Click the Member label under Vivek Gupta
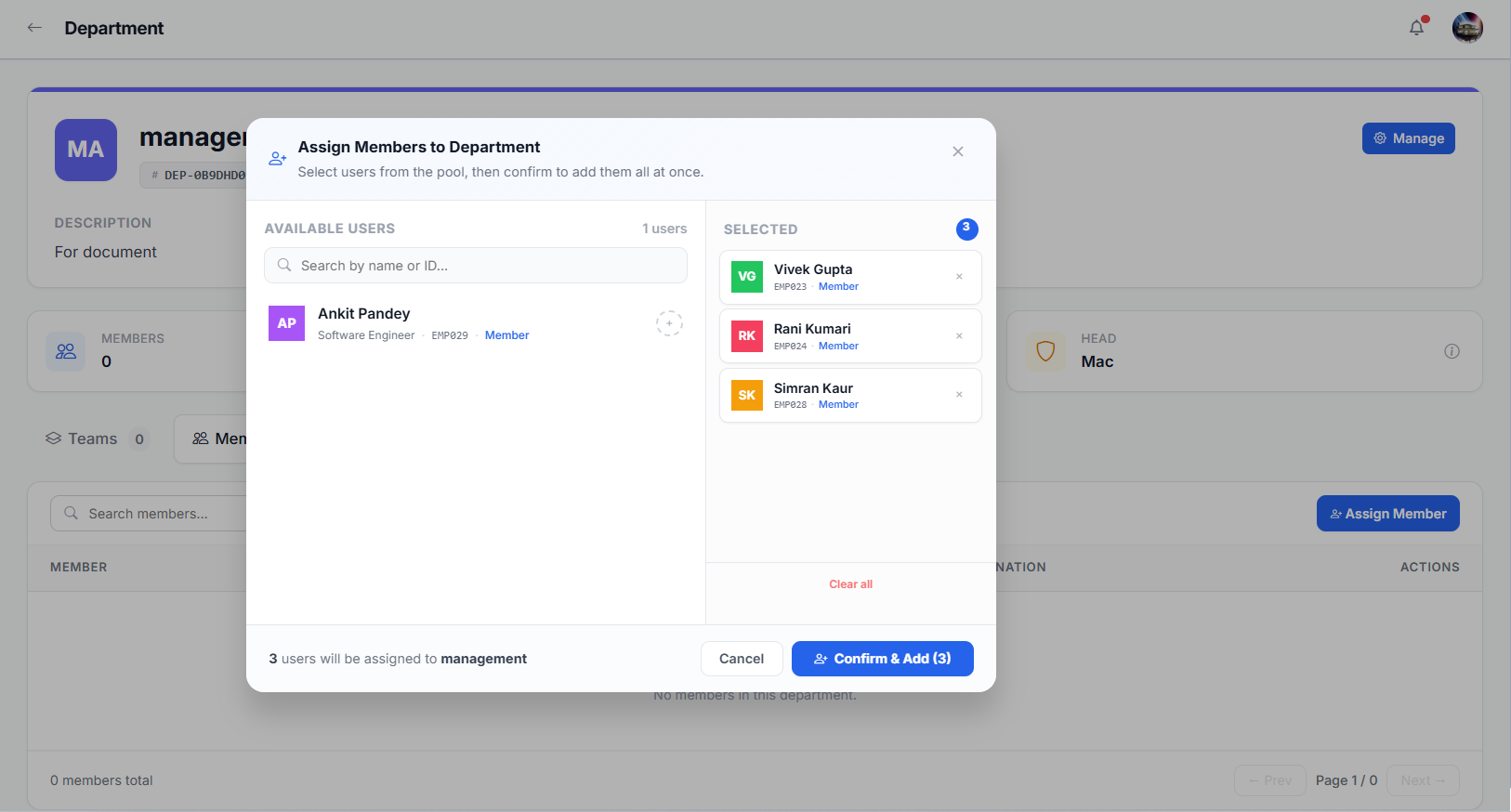1511x812 pixels. tap(838, 287)
